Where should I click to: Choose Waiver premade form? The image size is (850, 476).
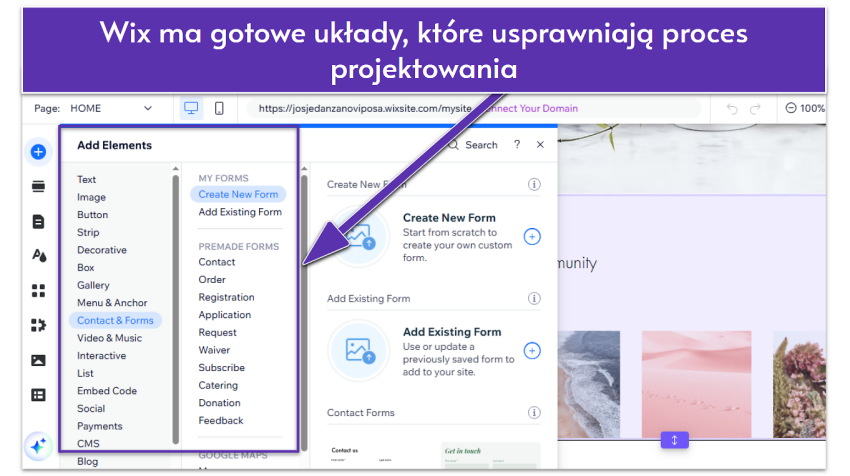214,350
